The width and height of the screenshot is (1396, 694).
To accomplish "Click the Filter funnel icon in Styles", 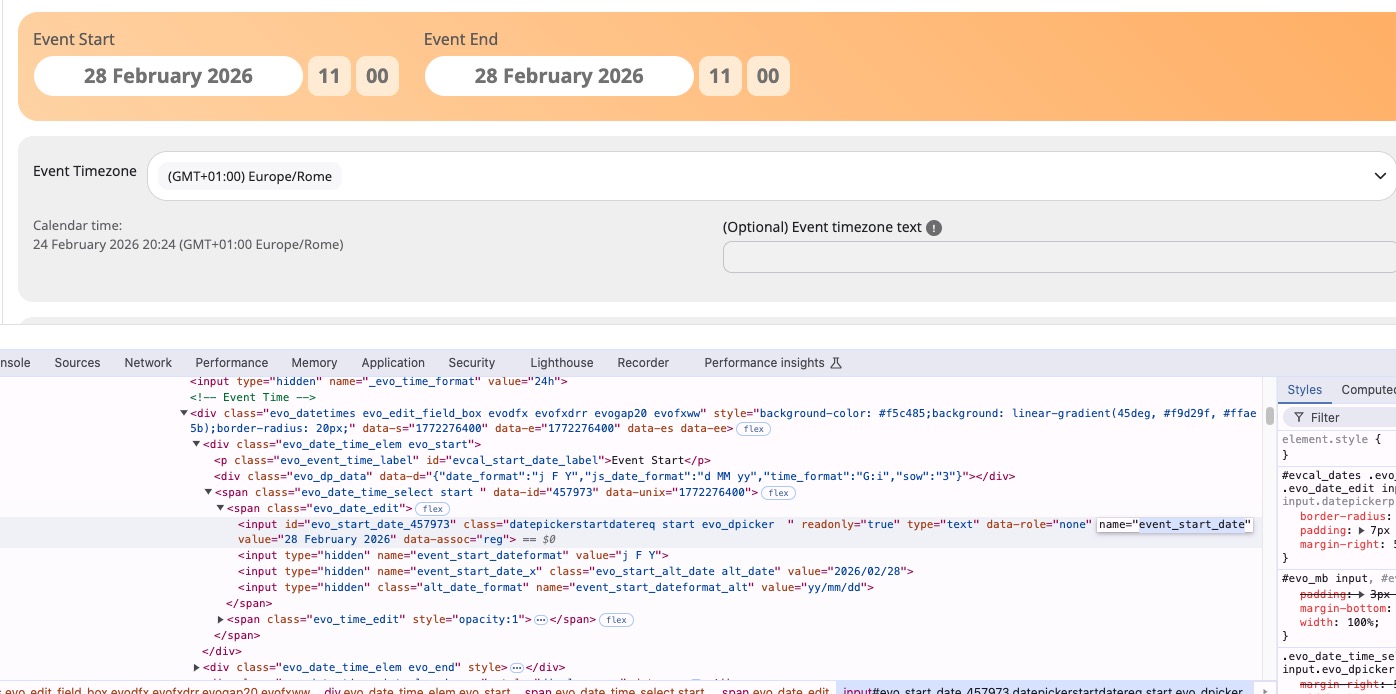I will (1298, 418).
